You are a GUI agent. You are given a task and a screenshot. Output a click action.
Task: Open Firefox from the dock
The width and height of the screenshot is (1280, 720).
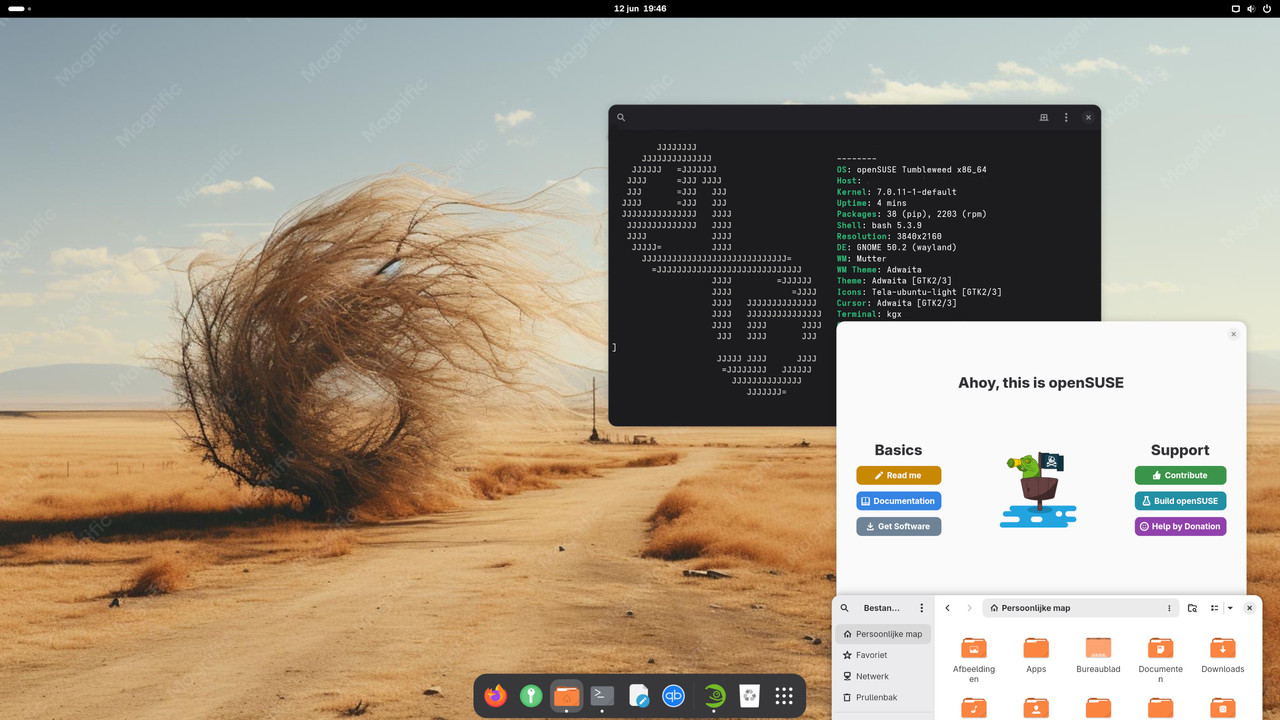[495, 695]
